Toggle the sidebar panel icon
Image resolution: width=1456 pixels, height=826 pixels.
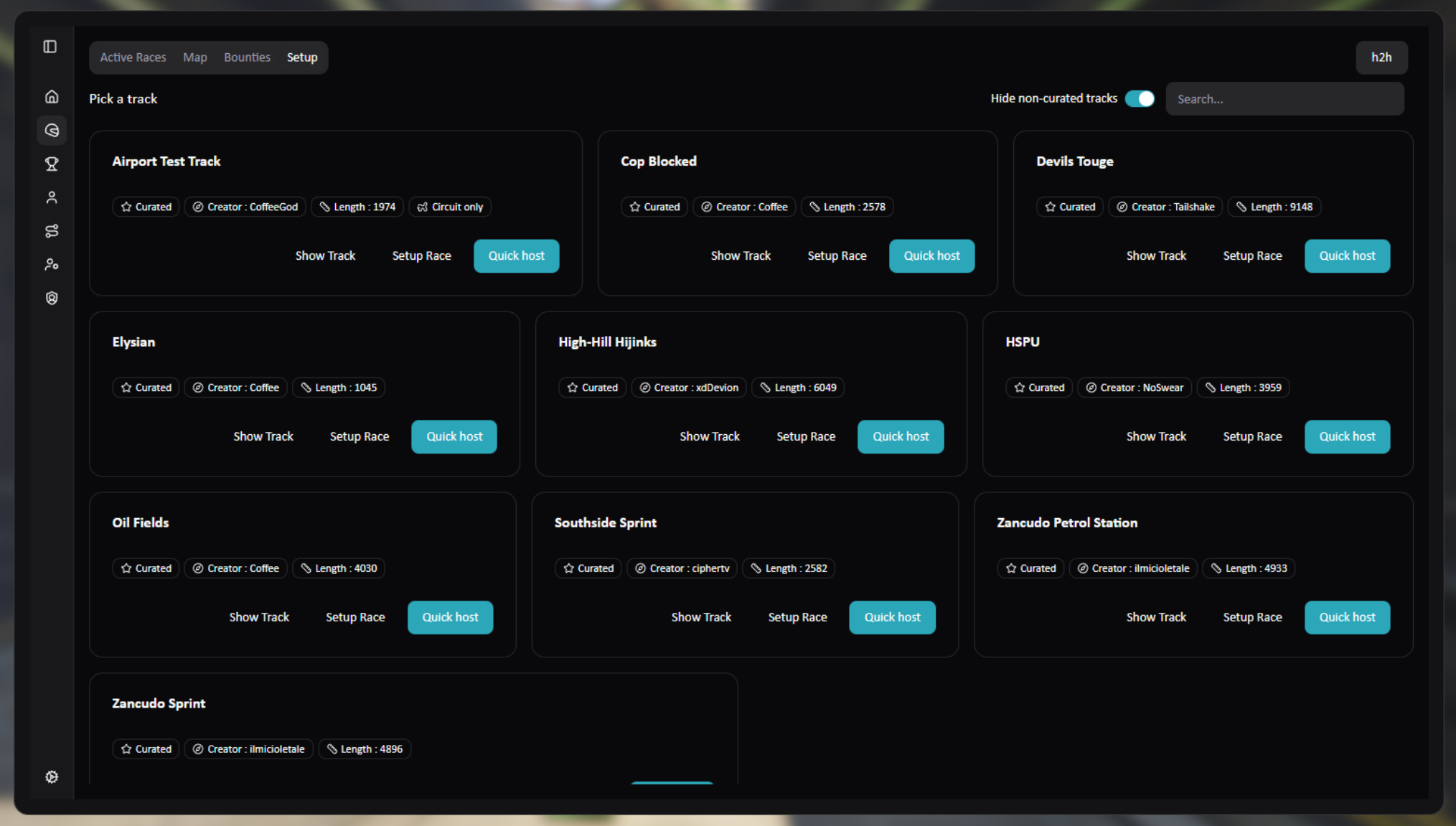(50, 47)
